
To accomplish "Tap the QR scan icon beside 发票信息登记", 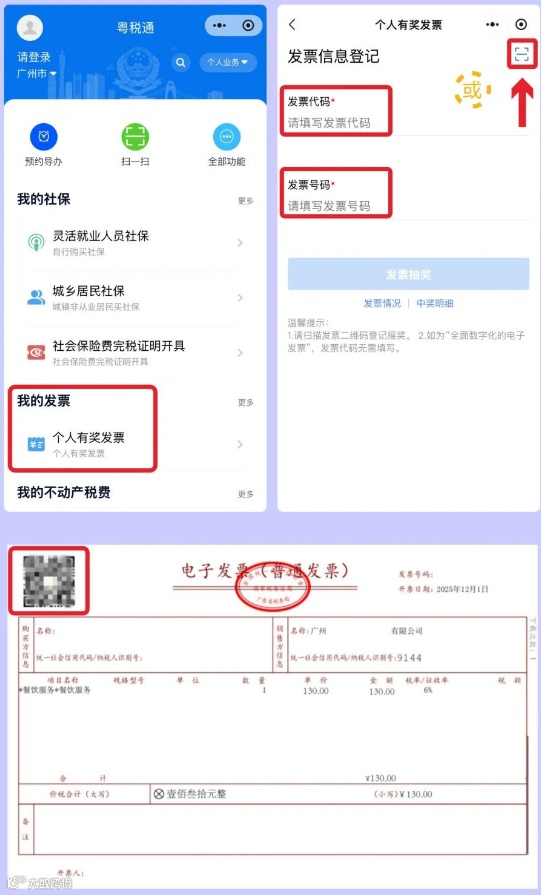I will click(x=521, y=55).
